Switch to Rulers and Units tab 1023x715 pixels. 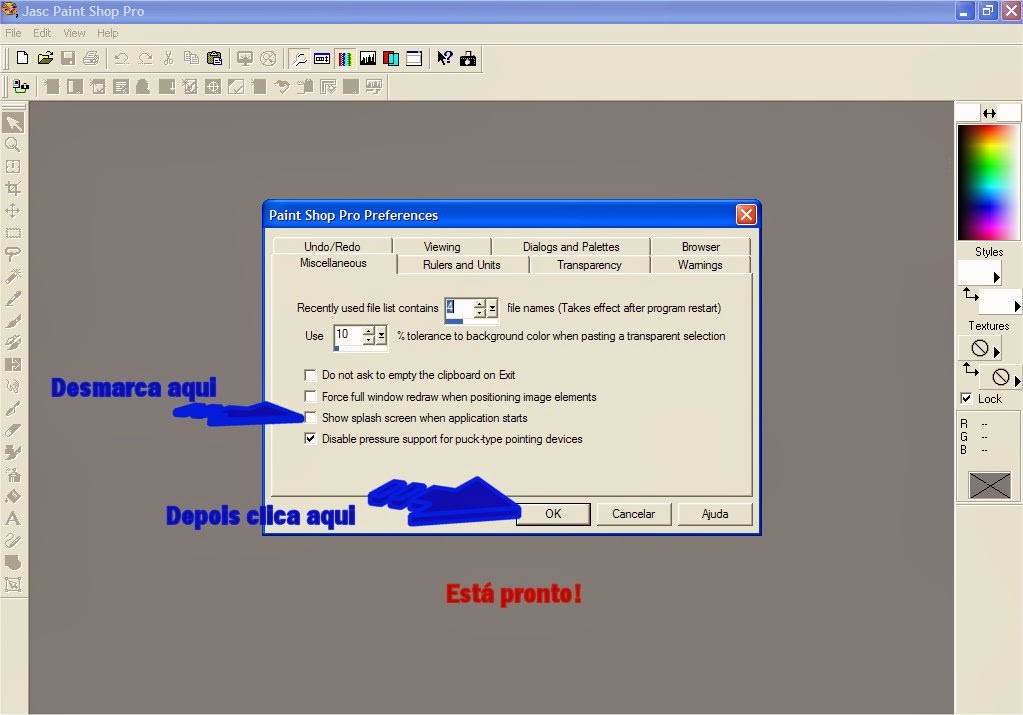coord(462,265)
